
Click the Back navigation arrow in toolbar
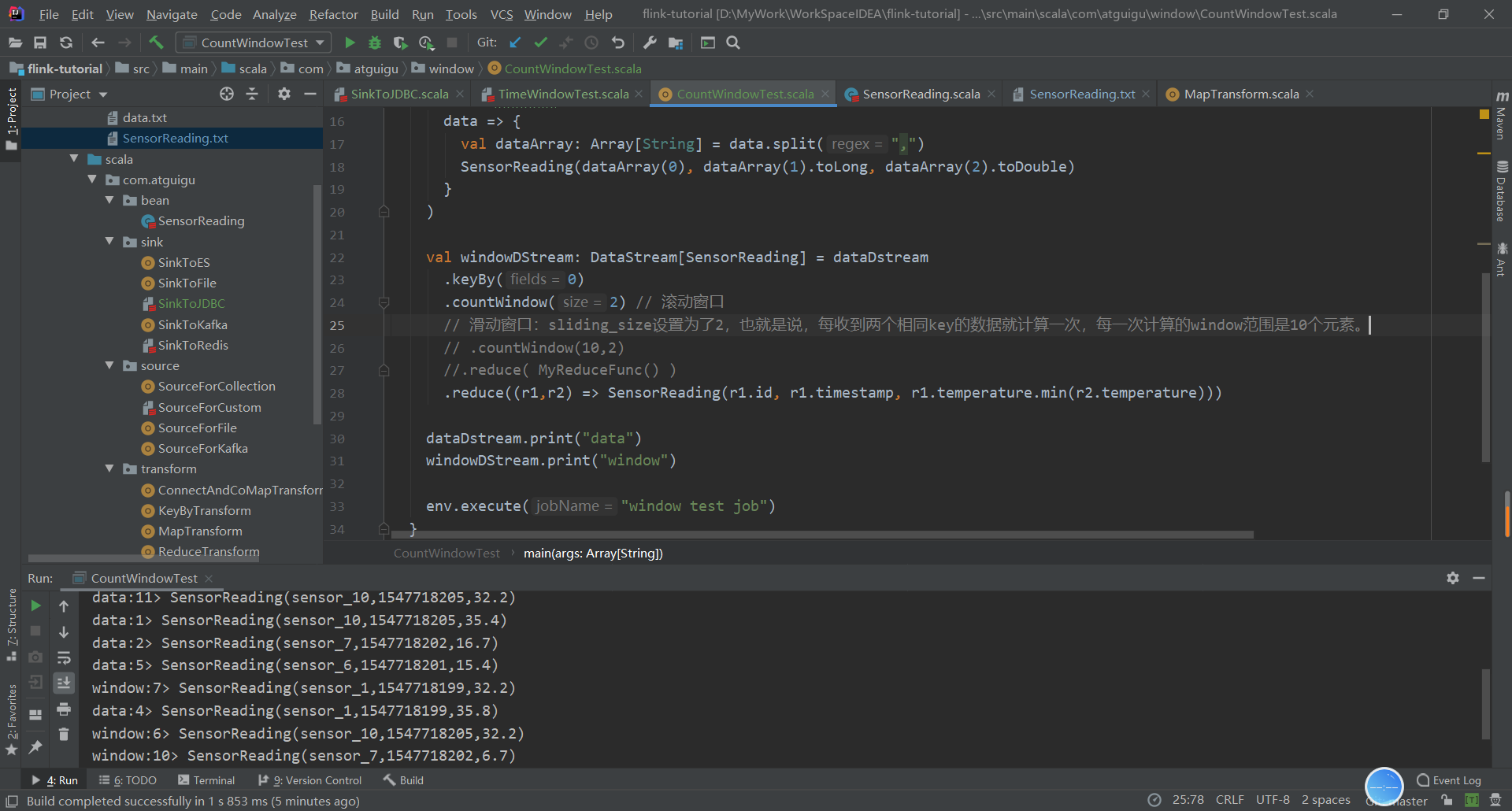[98, 43]
